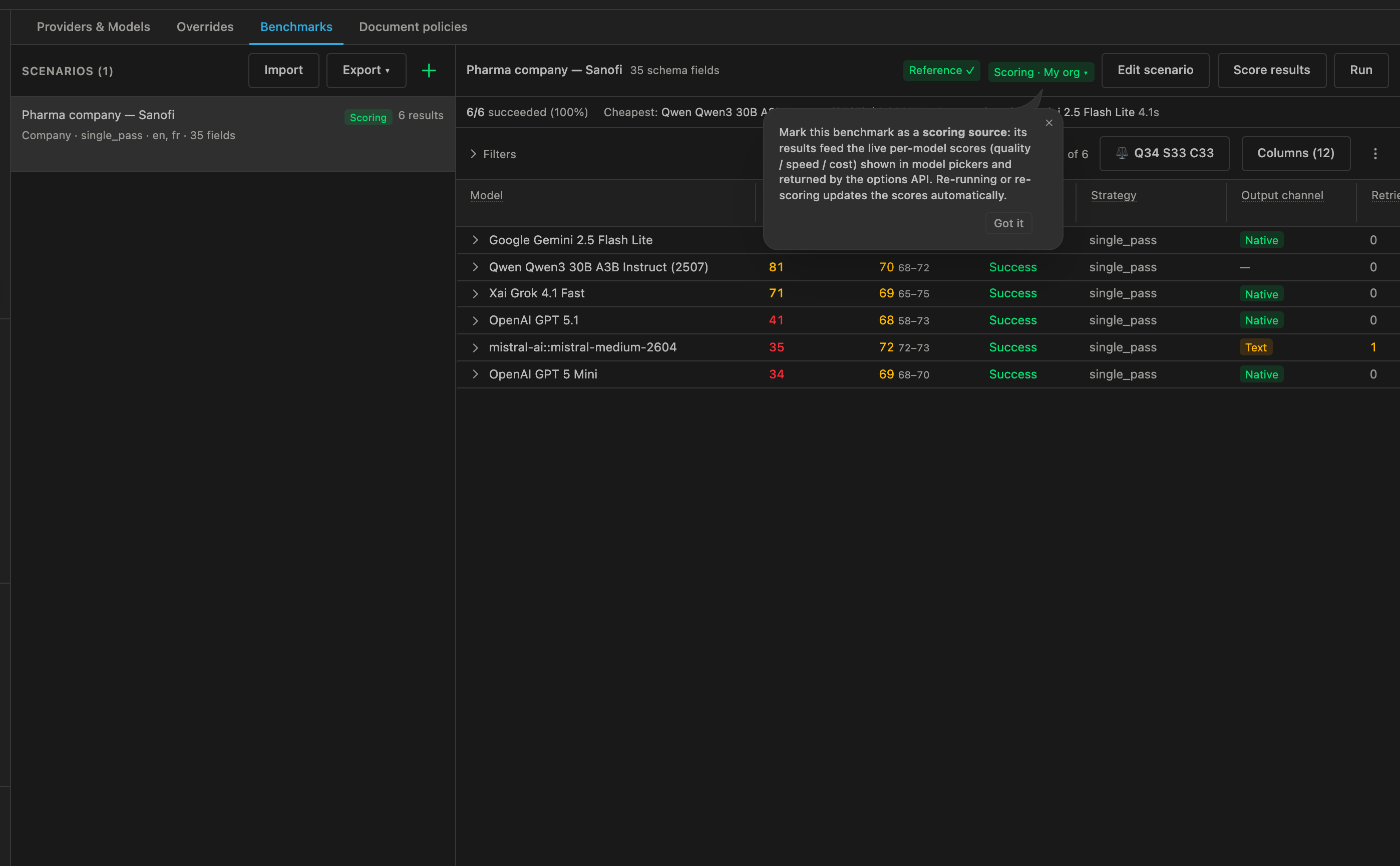Click the Import button
The height and width of the screenshot is (866, 1400).
[x=283, y=71]
